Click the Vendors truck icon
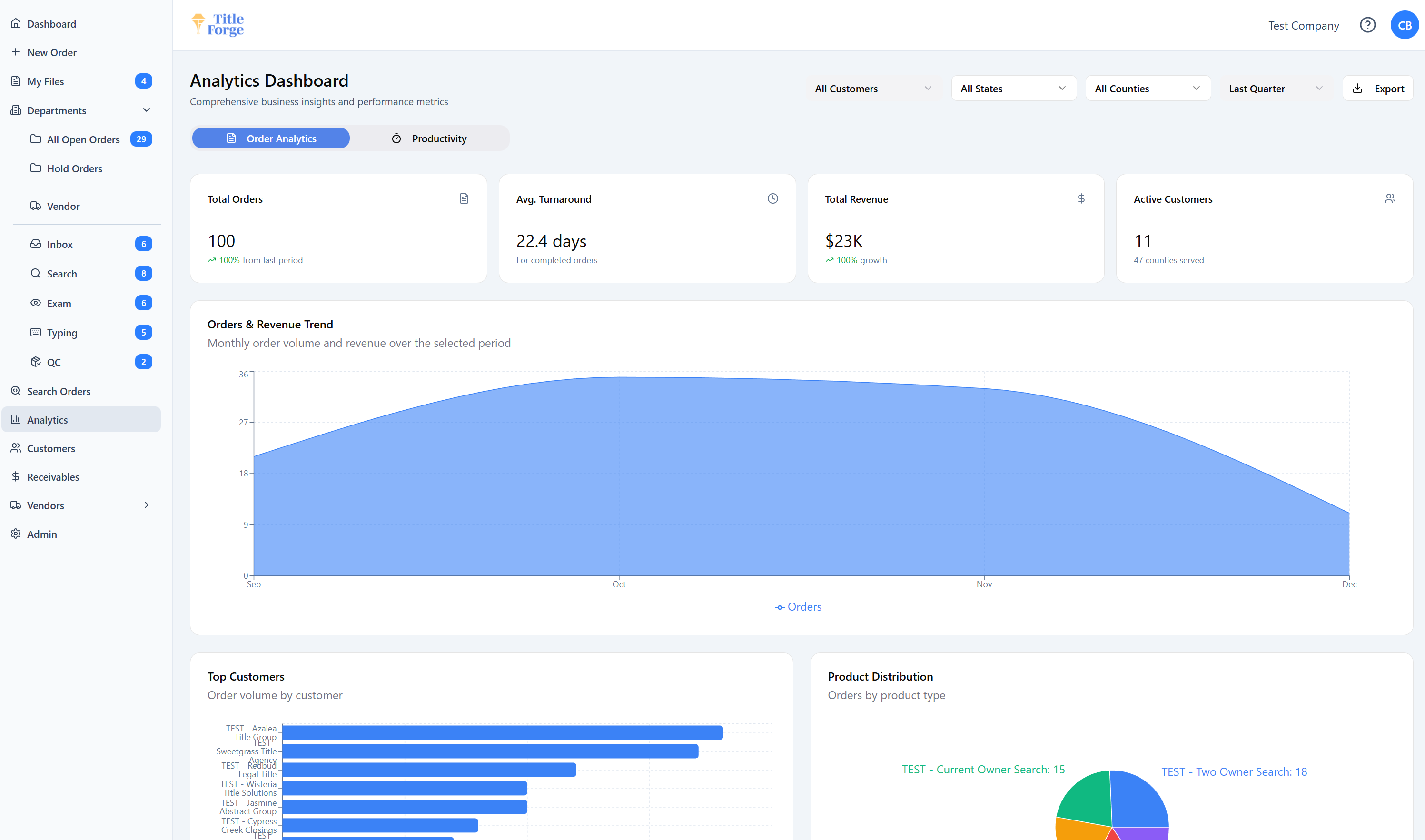This screenshot has width=1425, height=840. point(16,505)
